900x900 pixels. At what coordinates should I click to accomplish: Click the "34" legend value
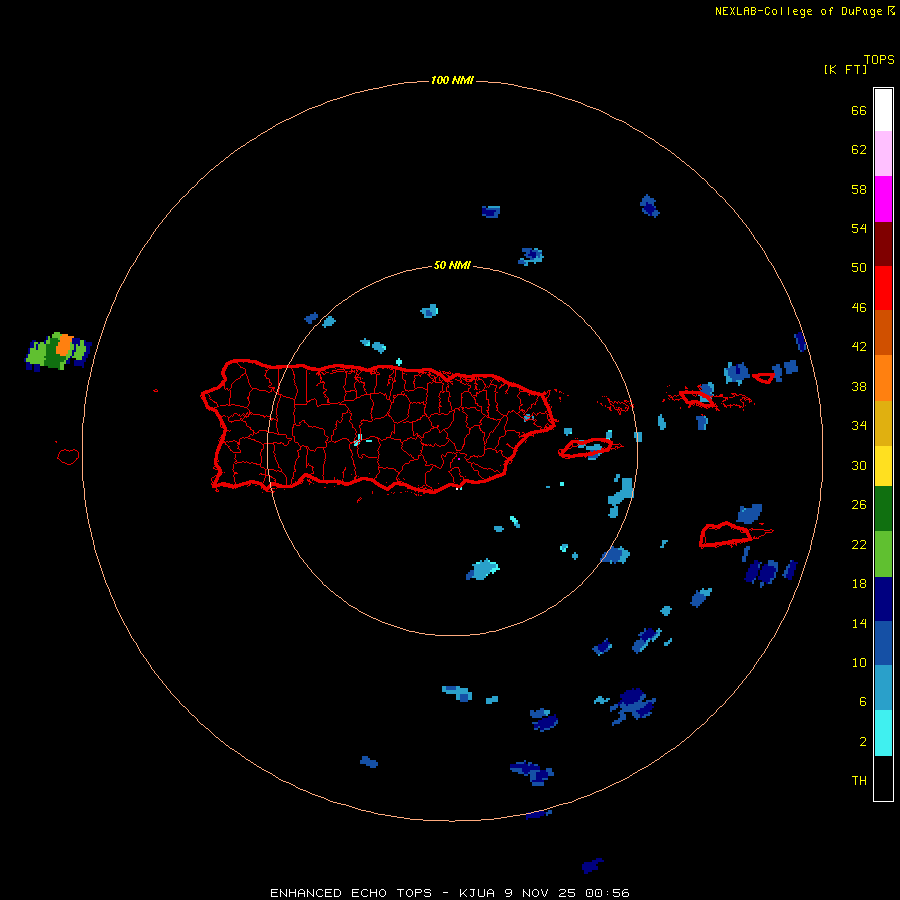click(x=859, y=426)
